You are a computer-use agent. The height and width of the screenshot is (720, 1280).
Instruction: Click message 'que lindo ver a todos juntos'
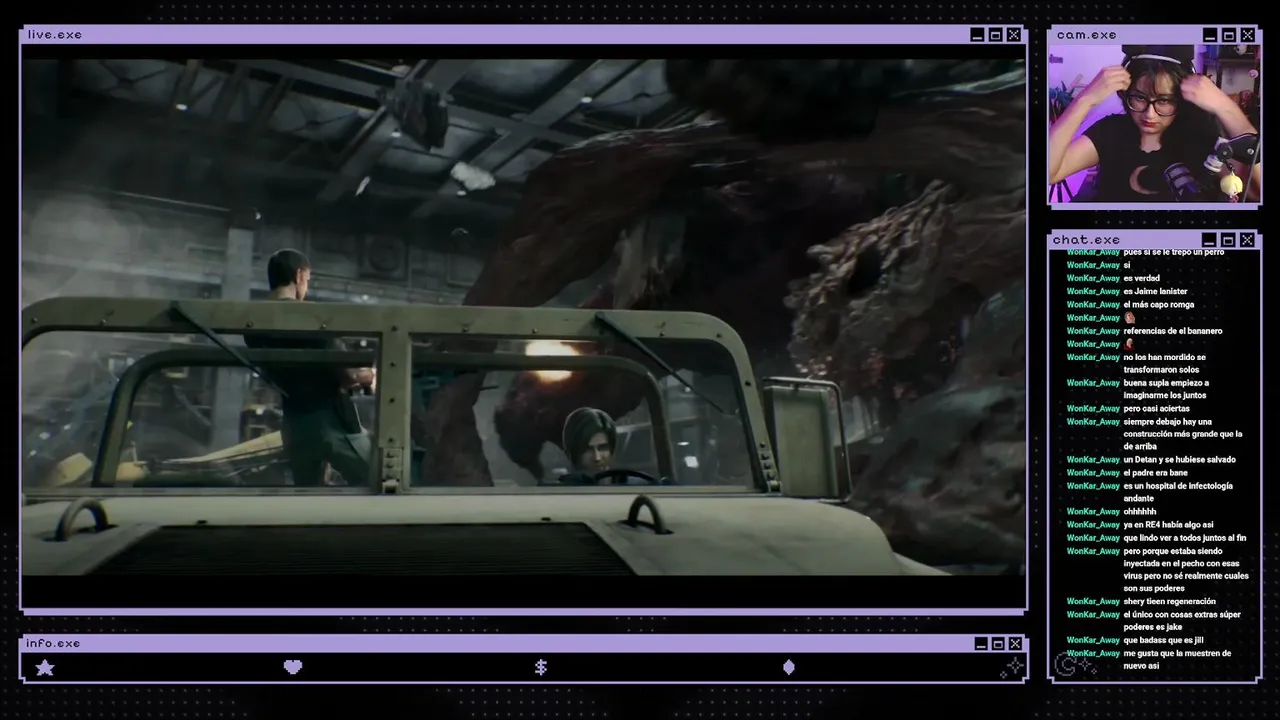click(1185, 538)
